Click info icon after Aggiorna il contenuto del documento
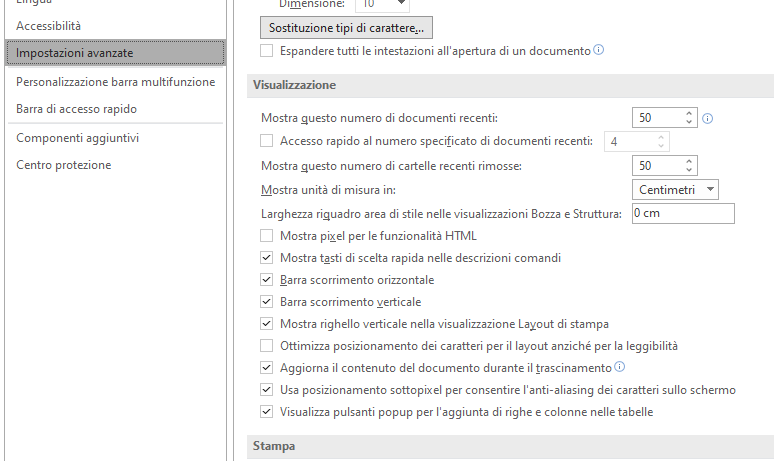This screenshot has height=461, width=774. click(x=619, y=367)
